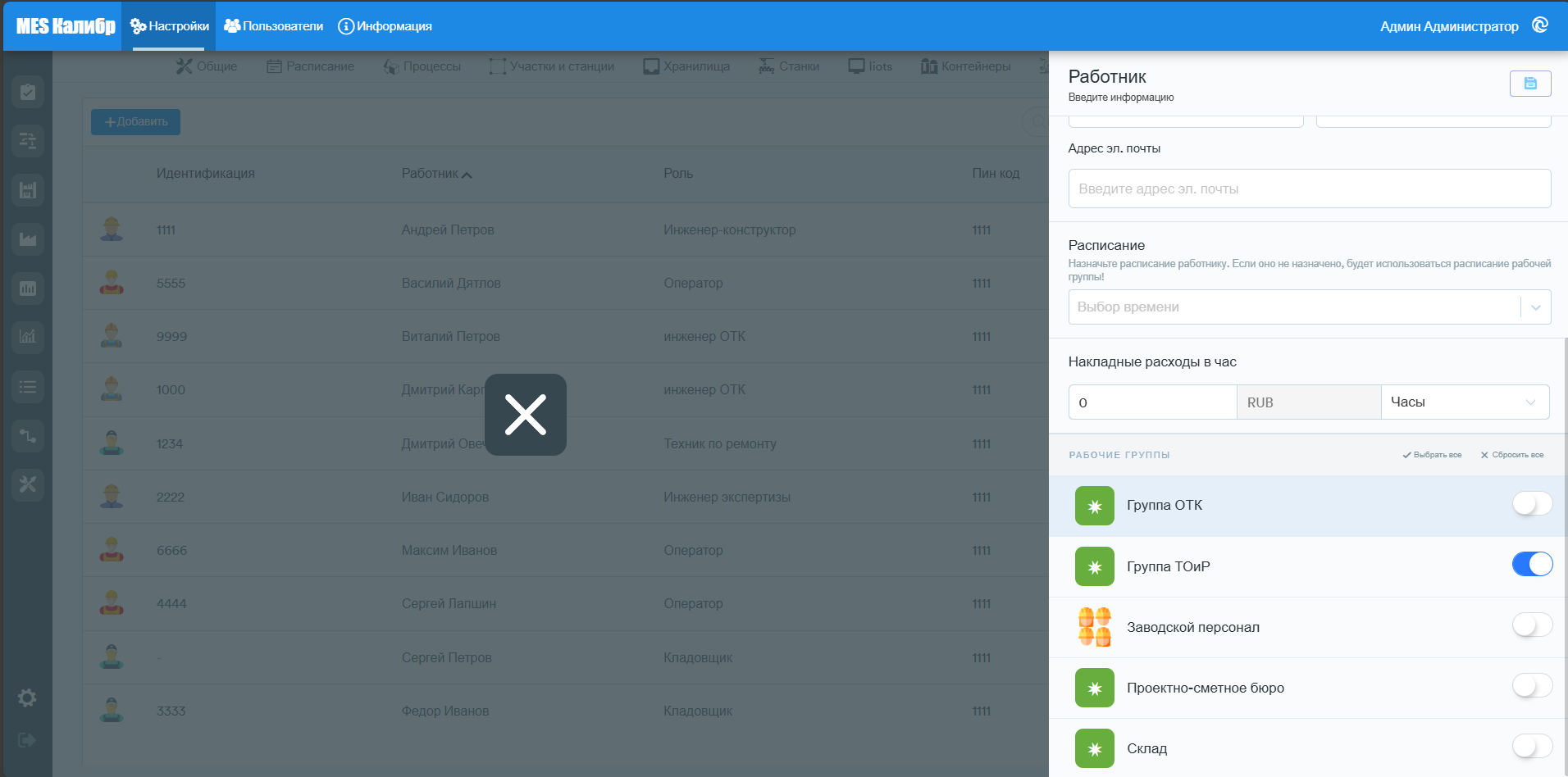
Task: Open the clipboard checklist sidebar icon
Action: point(28,92)
